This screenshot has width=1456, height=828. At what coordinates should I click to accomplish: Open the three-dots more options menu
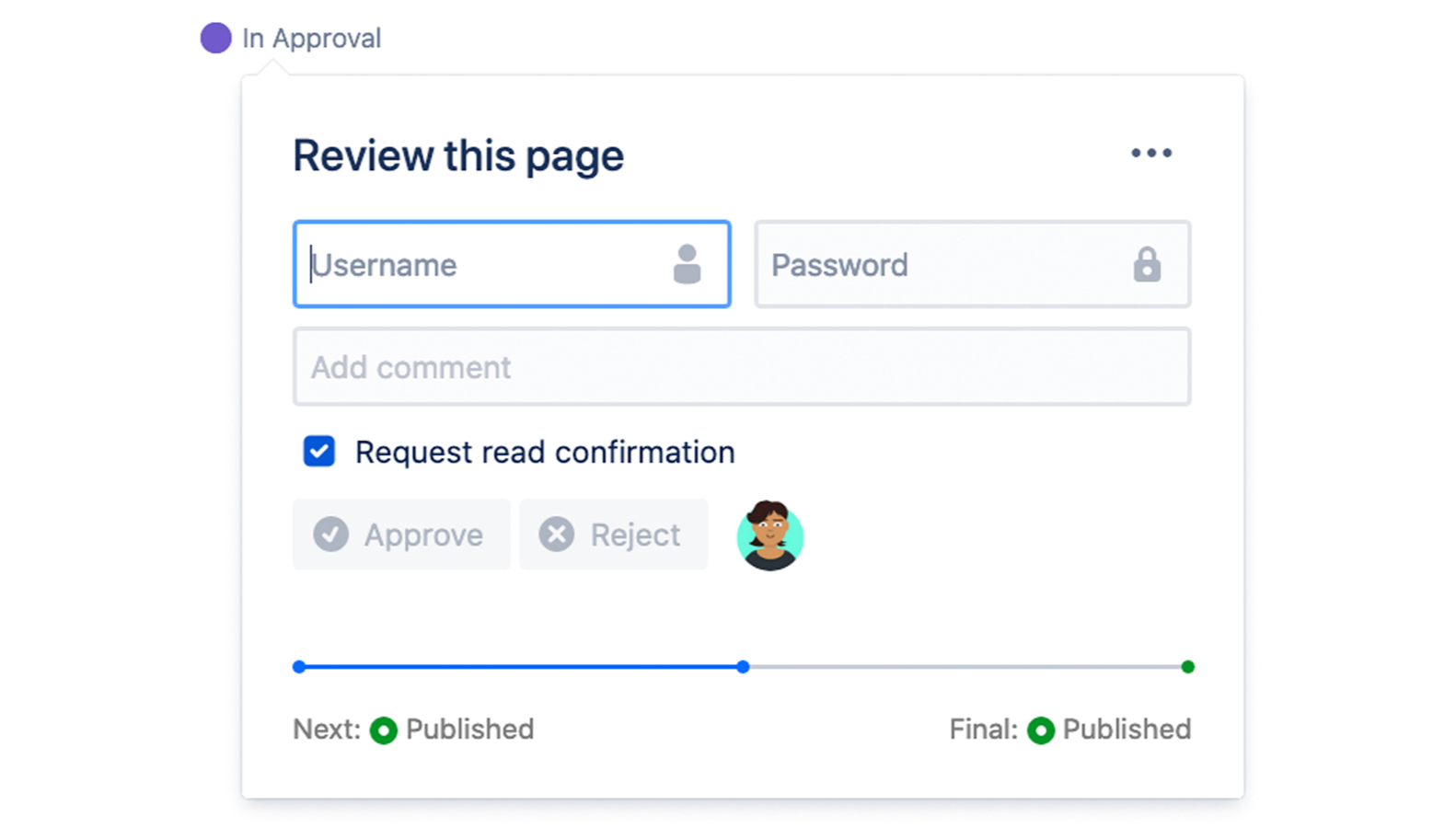click(x=1150, y=154)
